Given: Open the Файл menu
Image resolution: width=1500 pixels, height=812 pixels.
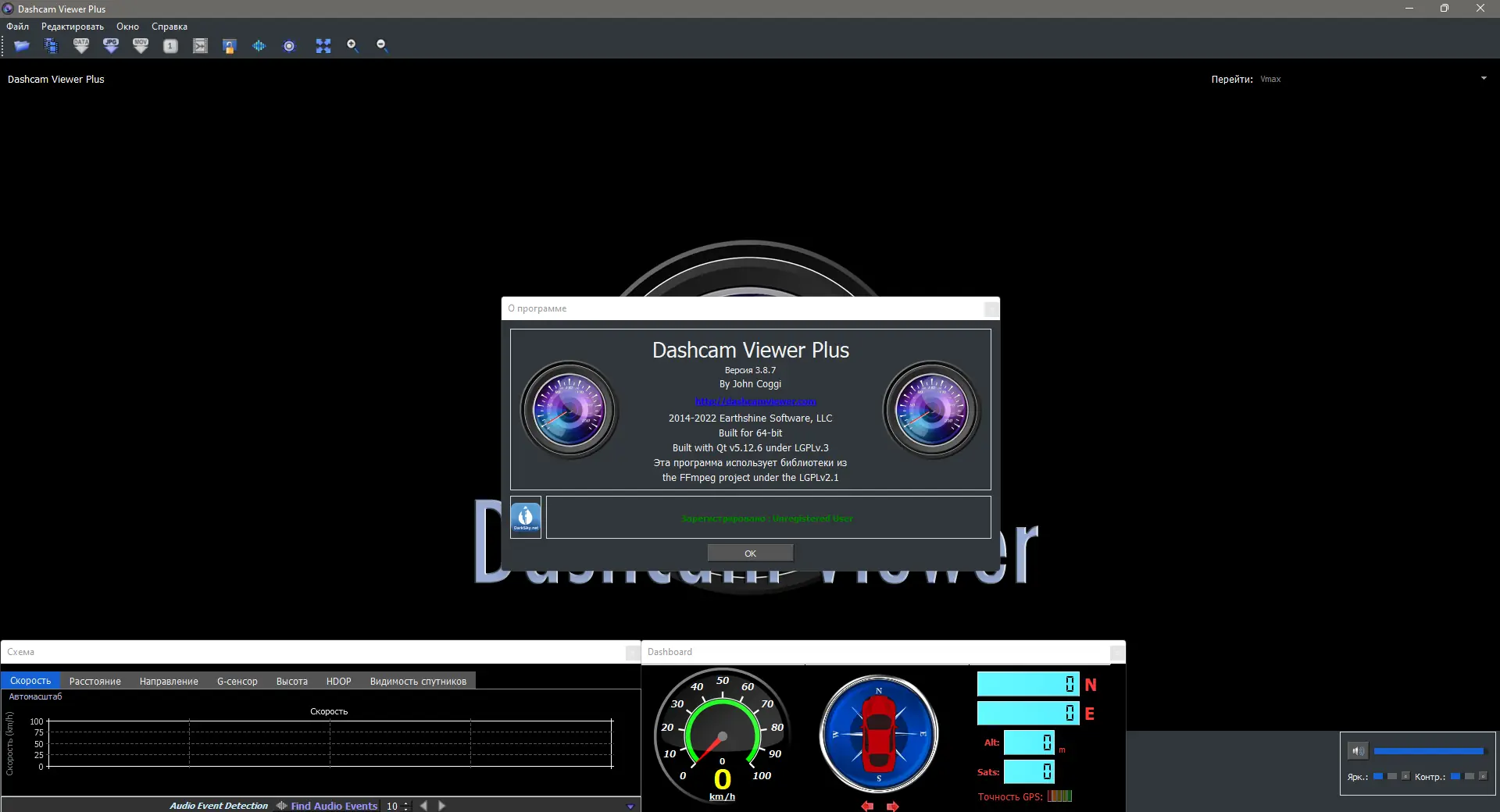Looking at the screenshot, I should click(18, 27).
